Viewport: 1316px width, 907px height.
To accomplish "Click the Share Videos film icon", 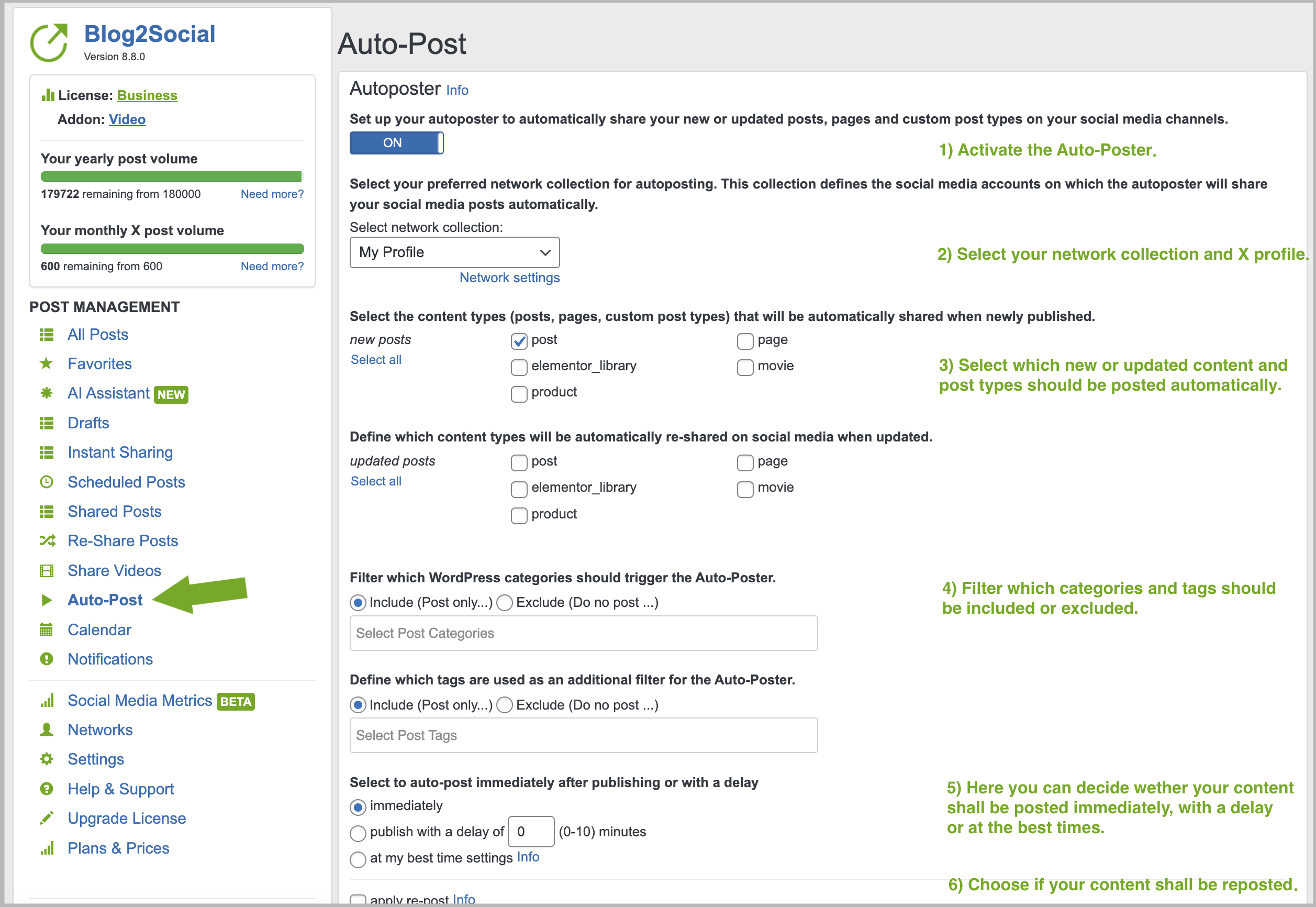I will 48,570.
